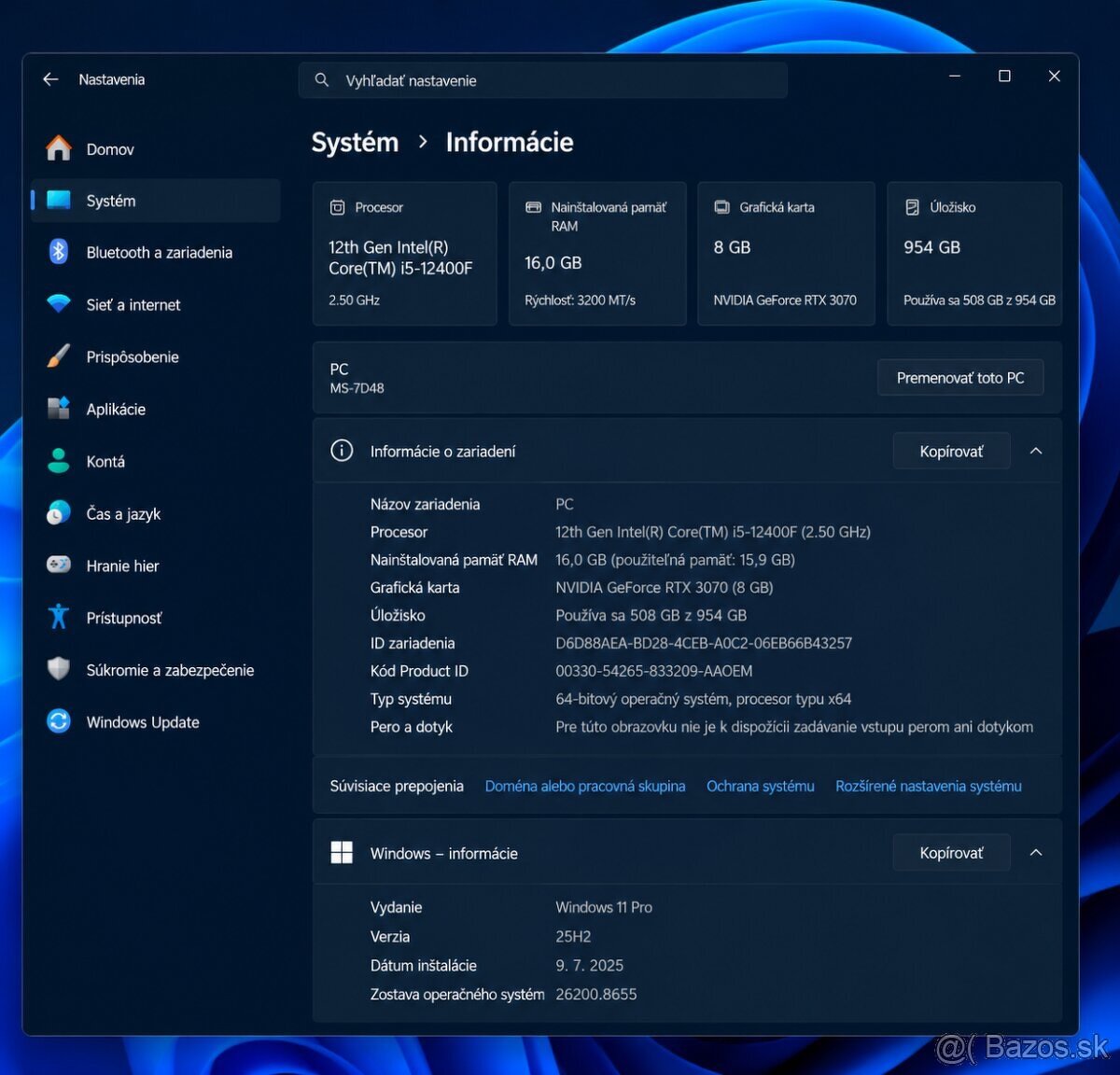Click the 64-bitový operačný systém value

pos(704,699)
